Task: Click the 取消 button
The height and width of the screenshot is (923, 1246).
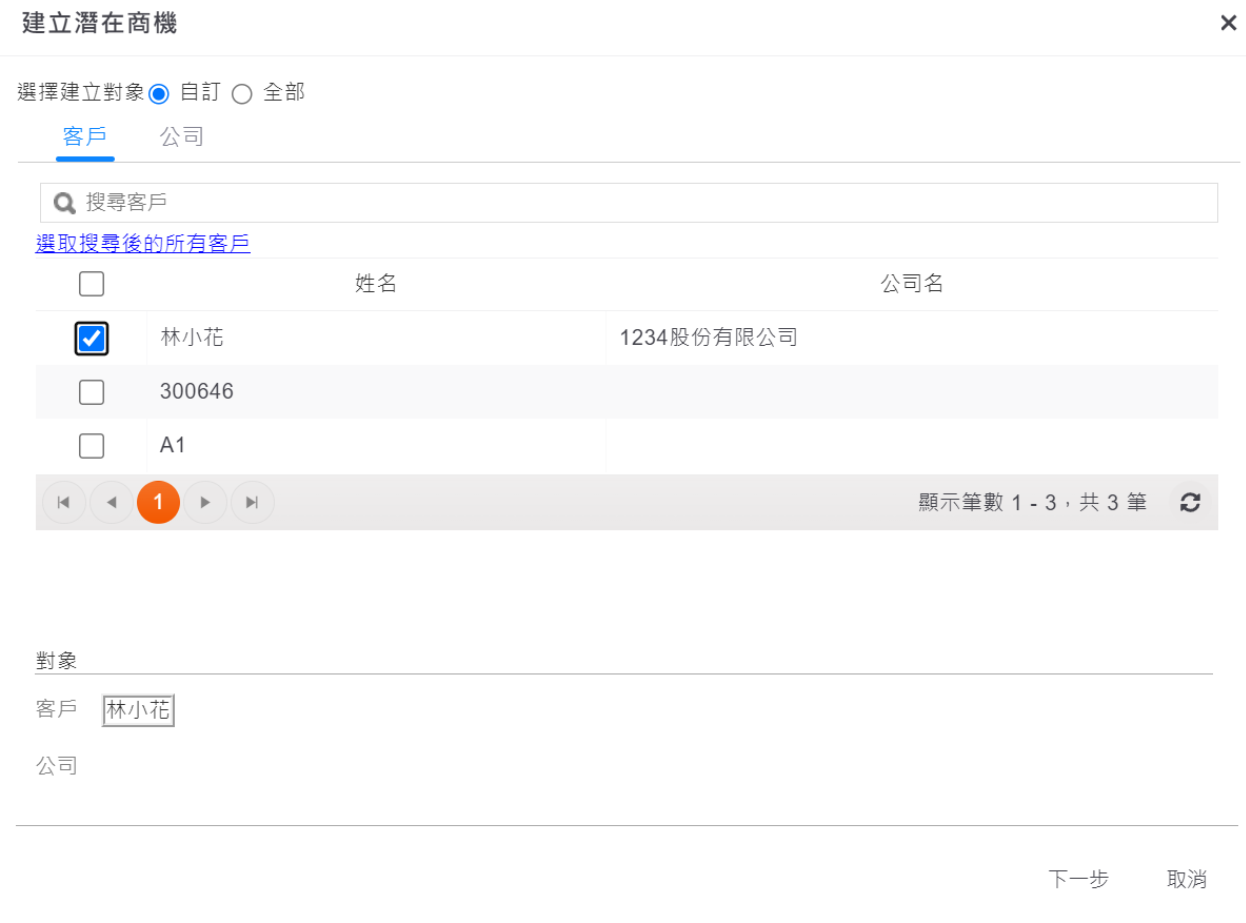Action: pyautogui.click(x=1187, y=879)
